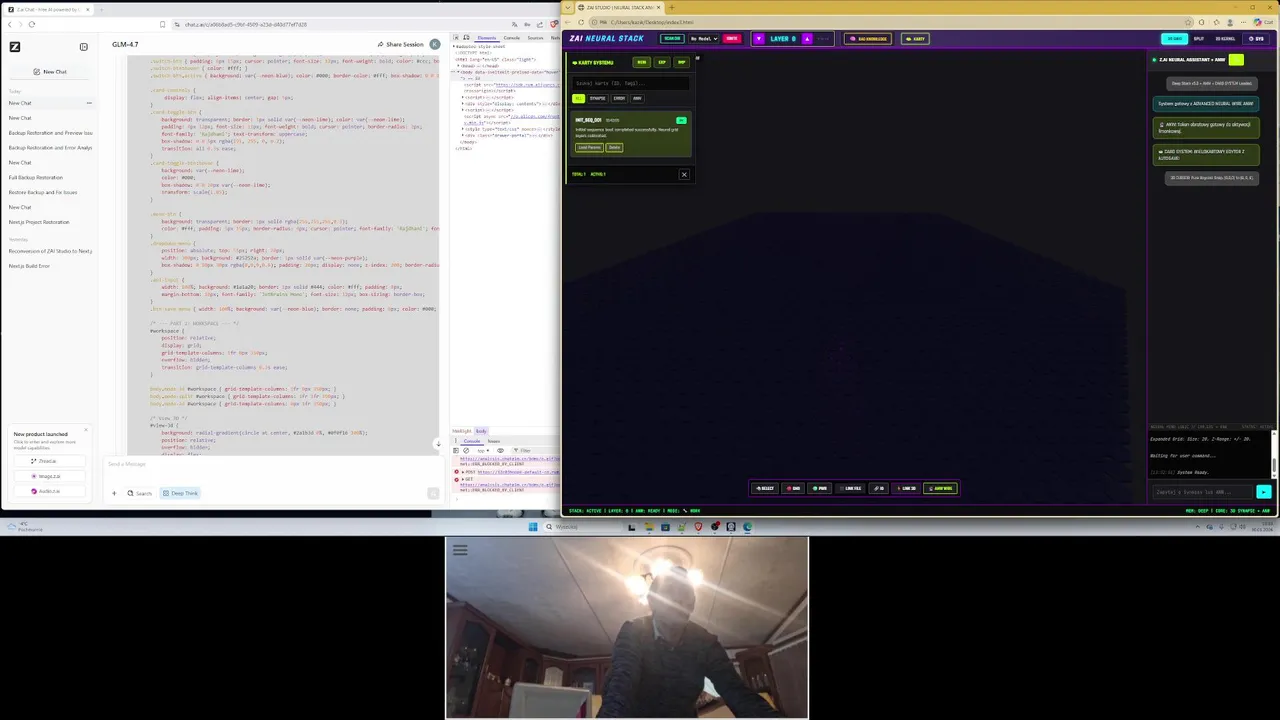Click layer up arrow button
The height and width of the screenshot is (720, 1280).
point(807,39)
